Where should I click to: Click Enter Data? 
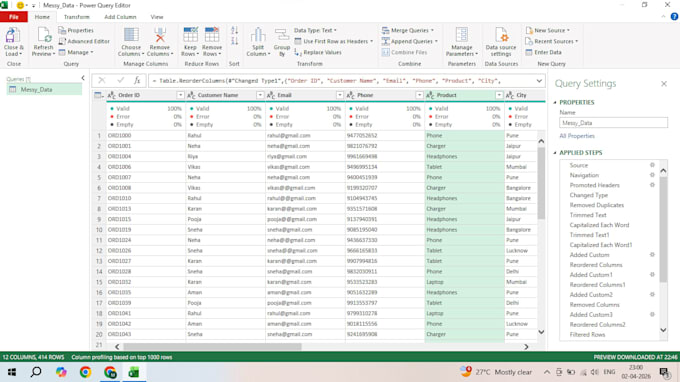543,52
